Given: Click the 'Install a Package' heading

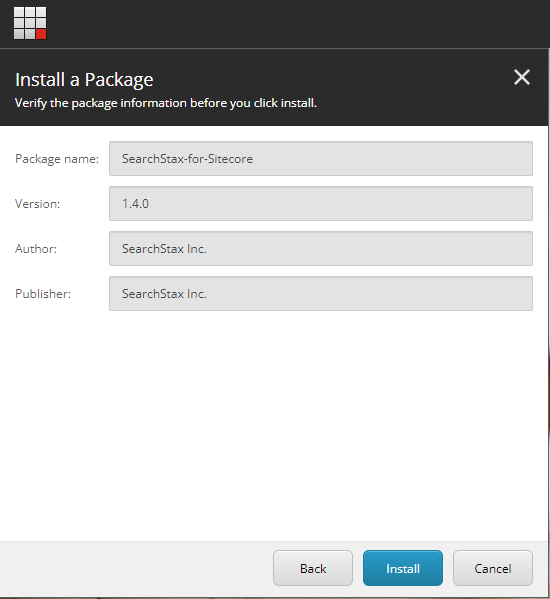Looking at the screenshot, I should pyautogui.click(x=84, y=80).
